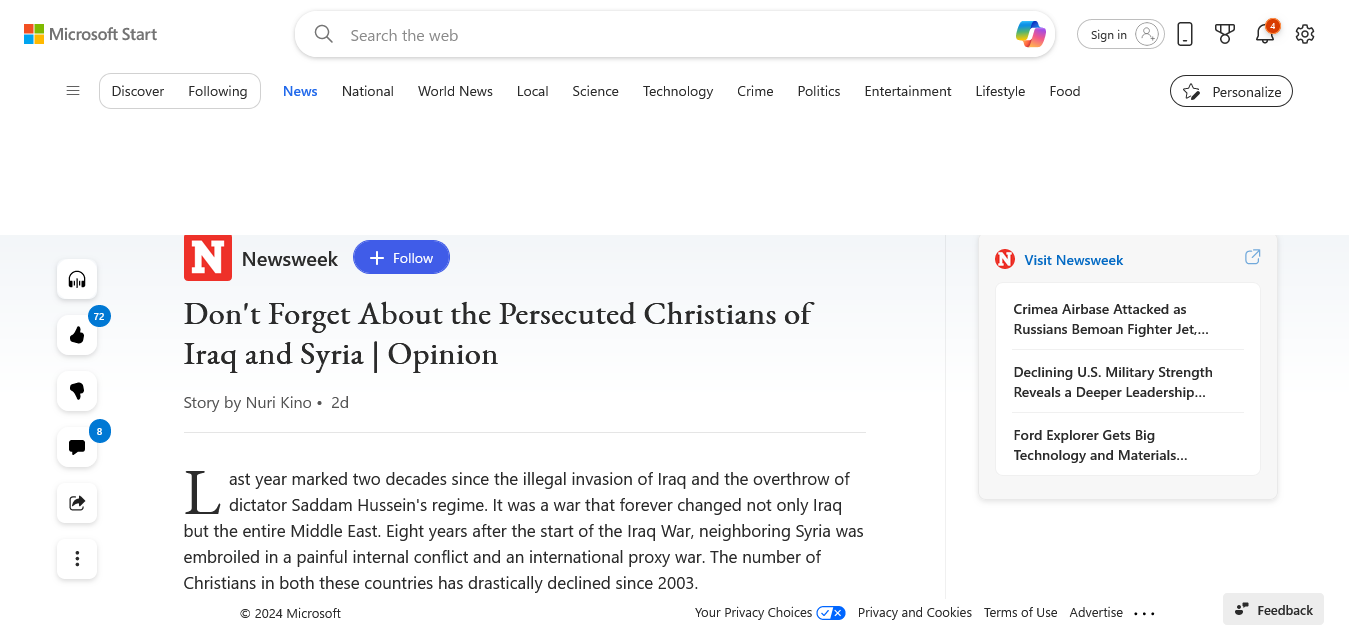The image size is (1349, 625).
Task: Open the Copilot icon in search bar
Action: click(1030, 35)
